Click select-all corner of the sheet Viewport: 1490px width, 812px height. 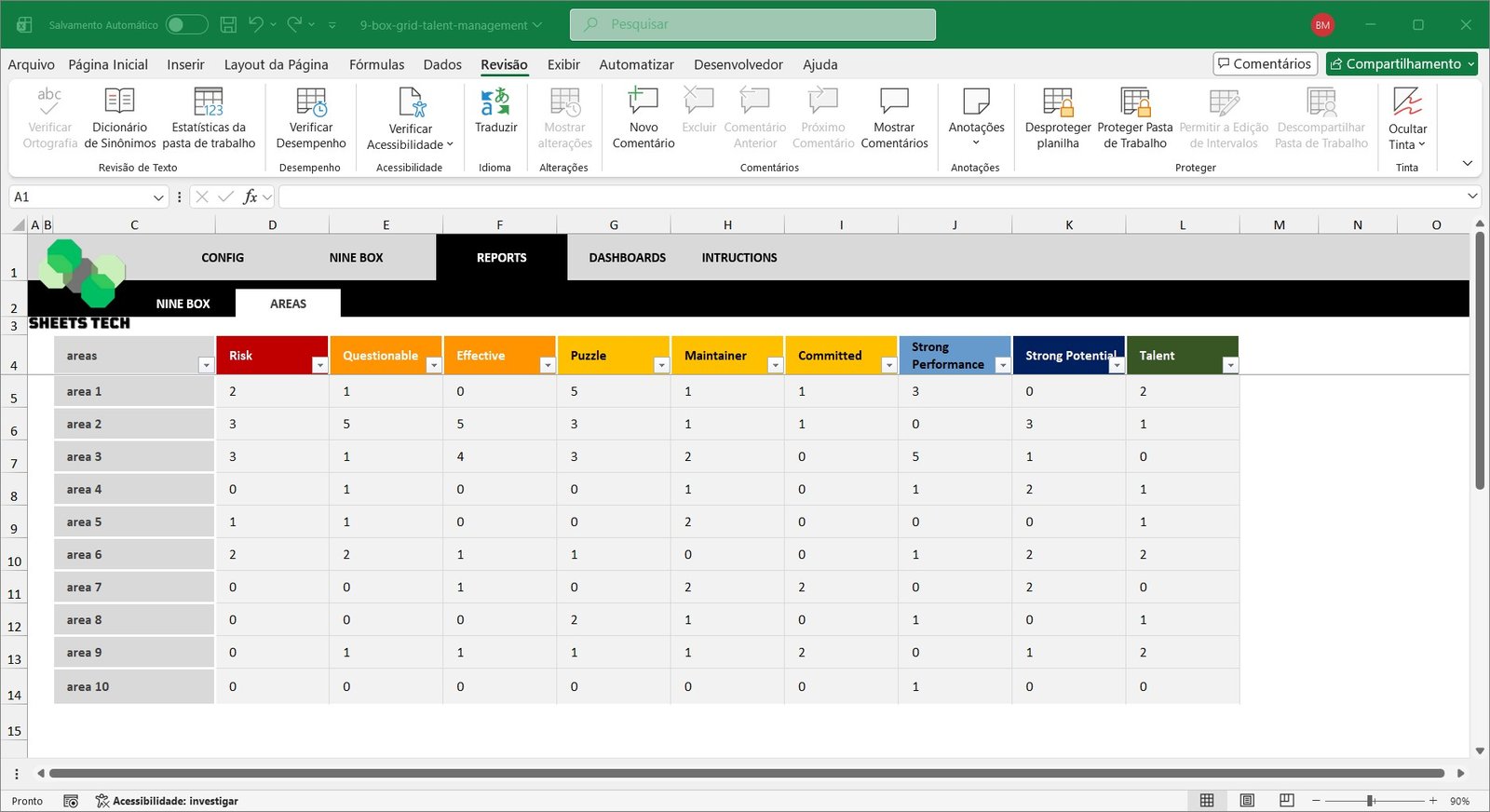coord(18,224)
